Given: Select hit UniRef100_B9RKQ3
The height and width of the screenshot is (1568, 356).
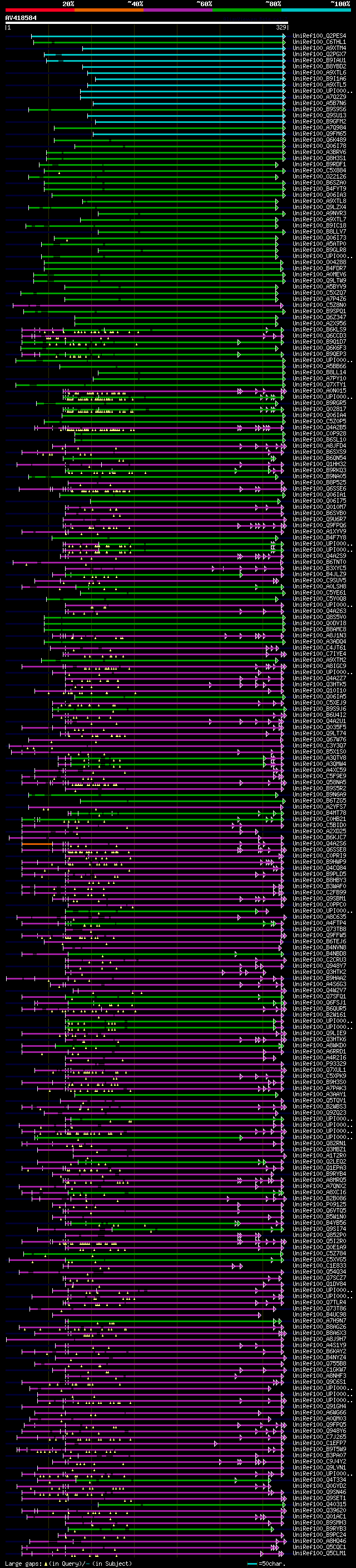Looking at the screenshot, I should pos(319,471).
